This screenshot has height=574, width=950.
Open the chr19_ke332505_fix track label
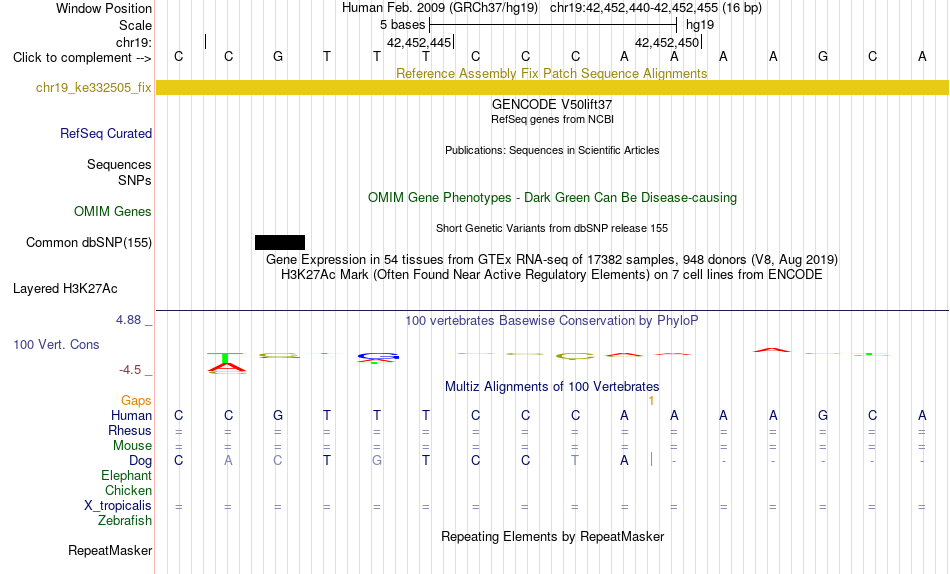[x=93, y=87]
